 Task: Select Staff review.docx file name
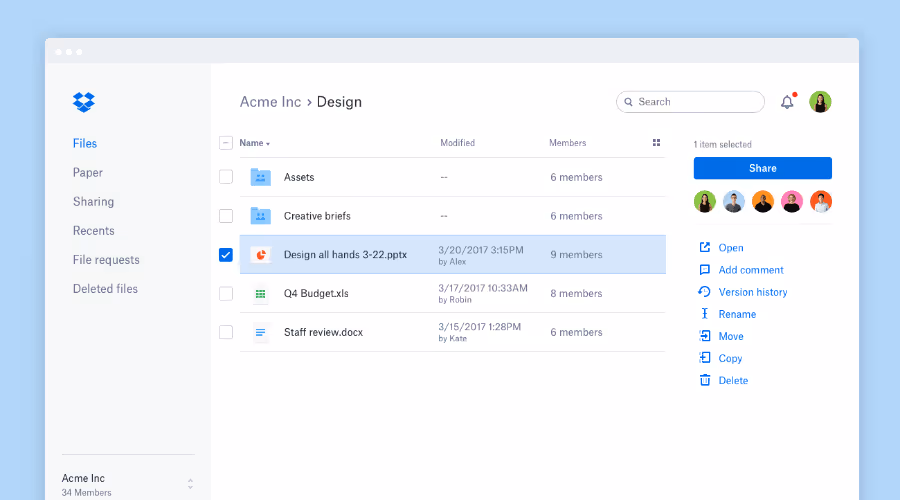[323, 332]
